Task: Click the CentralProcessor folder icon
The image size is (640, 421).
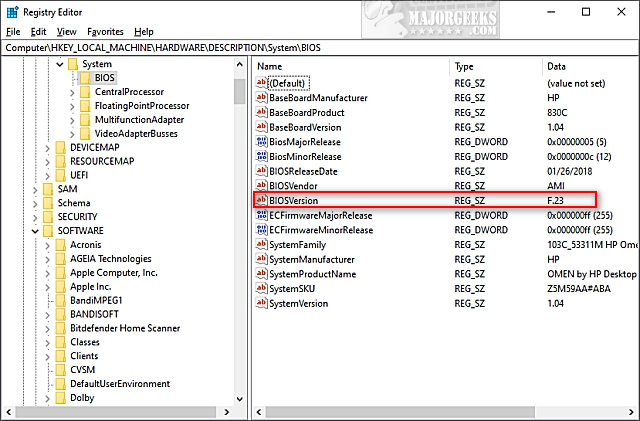Action: tap(85, 92)
